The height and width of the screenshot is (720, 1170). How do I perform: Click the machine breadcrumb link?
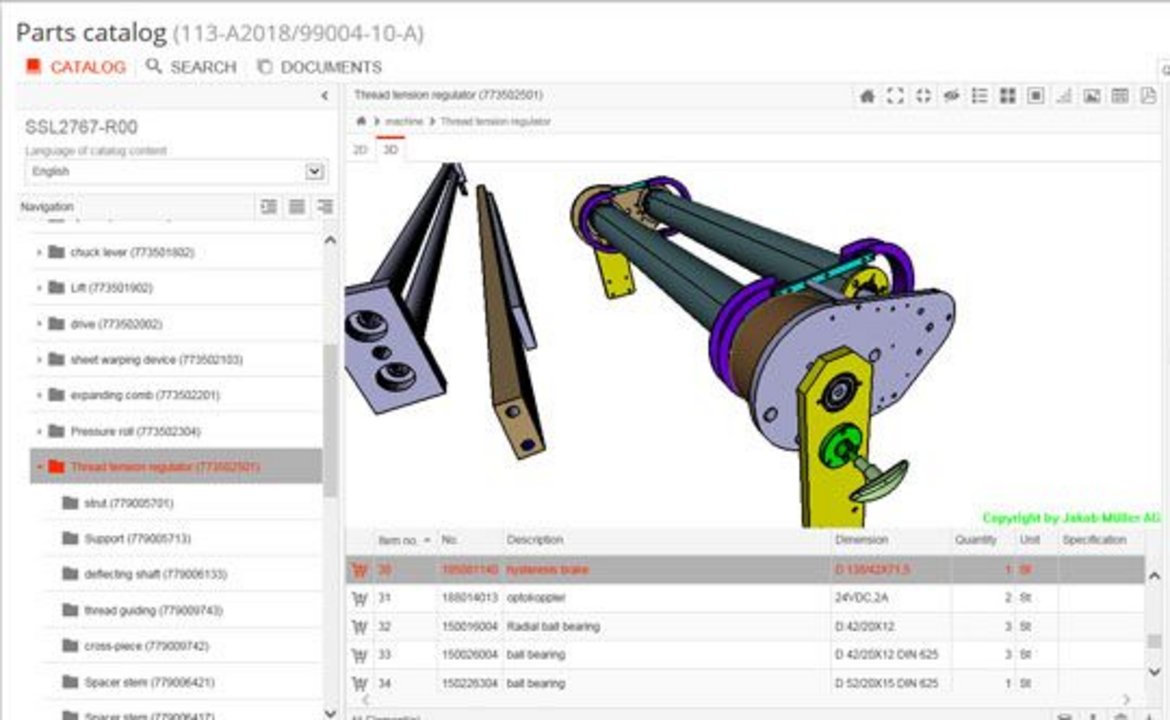coord(404,121)
